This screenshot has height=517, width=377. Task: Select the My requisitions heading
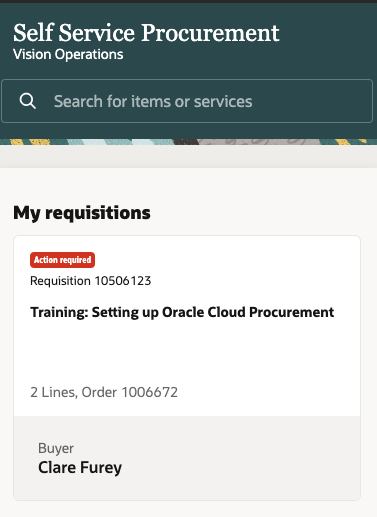(82, 213)
